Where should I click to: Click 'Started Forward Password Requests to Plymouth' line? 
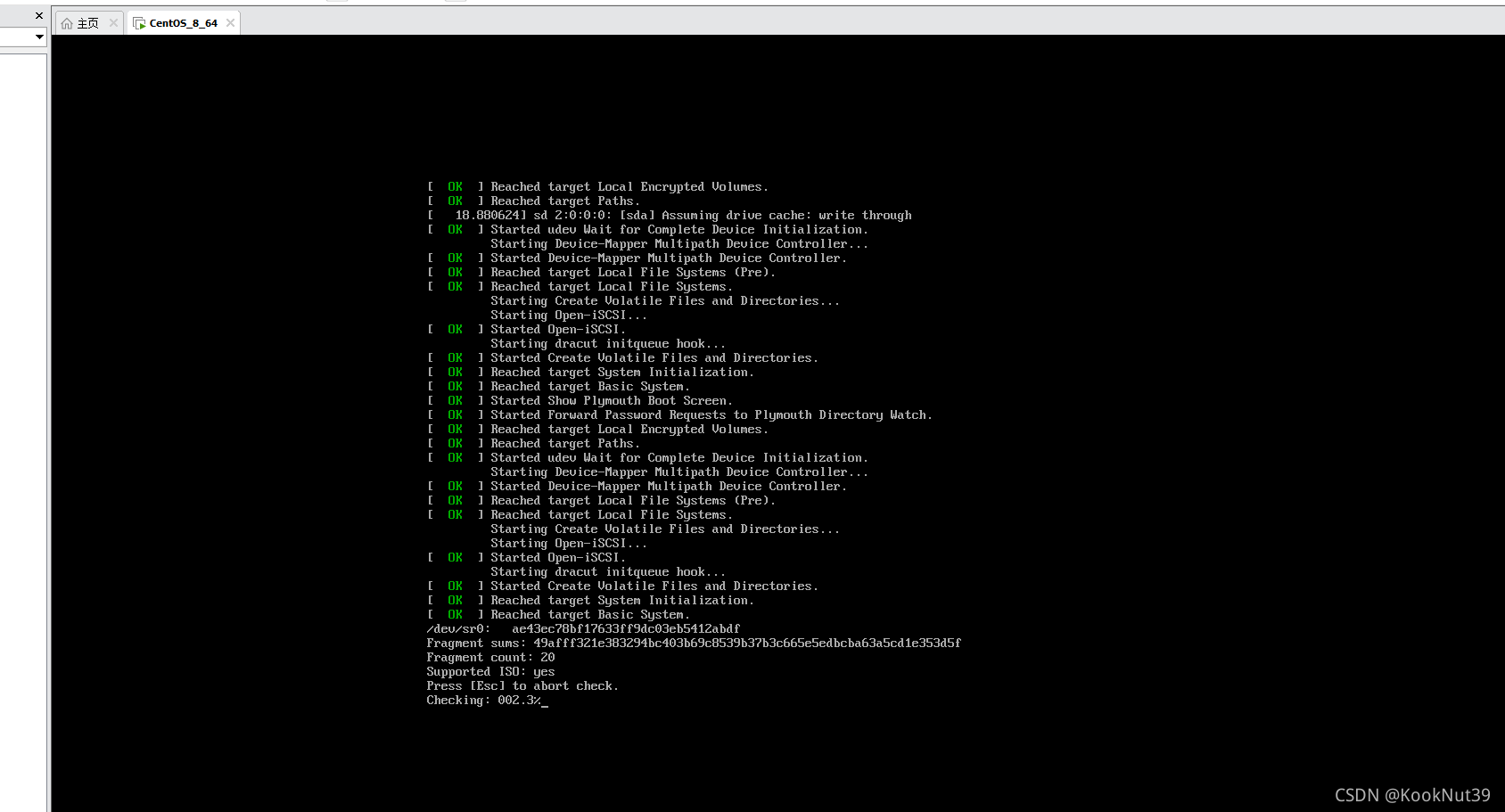point(679,414)
